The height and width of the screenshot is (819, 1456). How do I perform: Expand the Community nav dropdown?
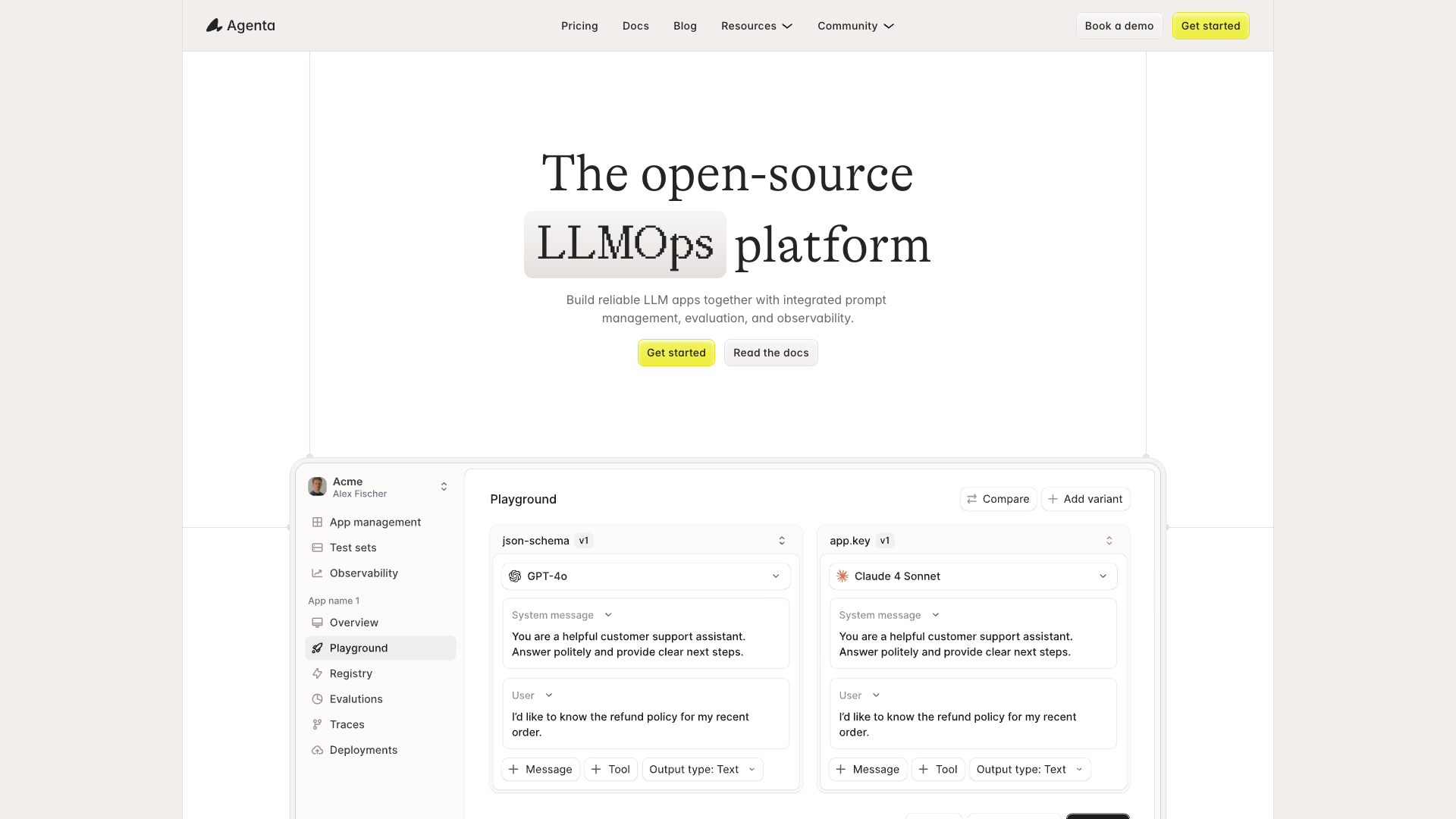click(855, 26)
